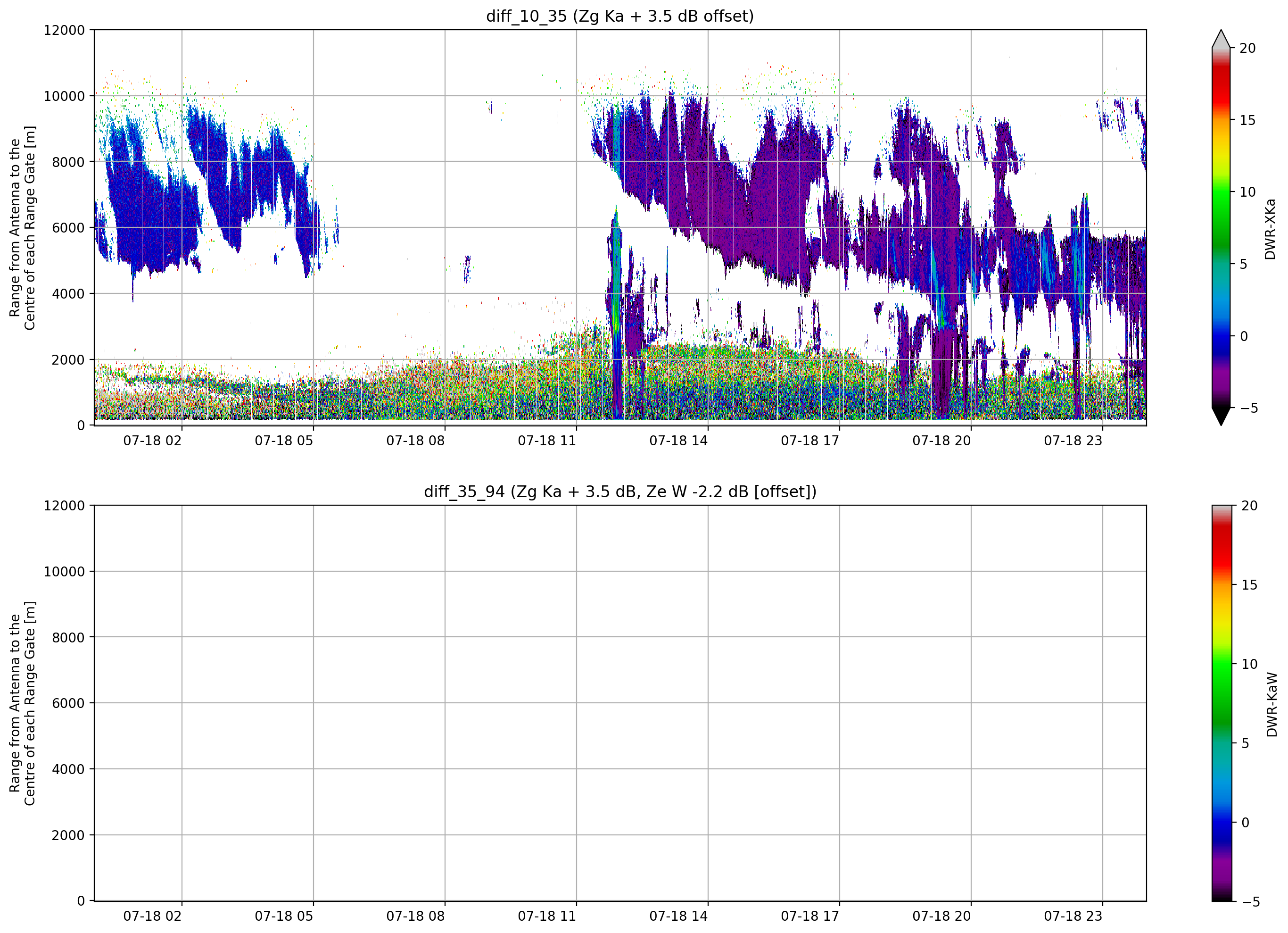Click y-tick "2000" of the diff_10_35 plot
Screen dimensions: 1288x933
tap(68, 360)
